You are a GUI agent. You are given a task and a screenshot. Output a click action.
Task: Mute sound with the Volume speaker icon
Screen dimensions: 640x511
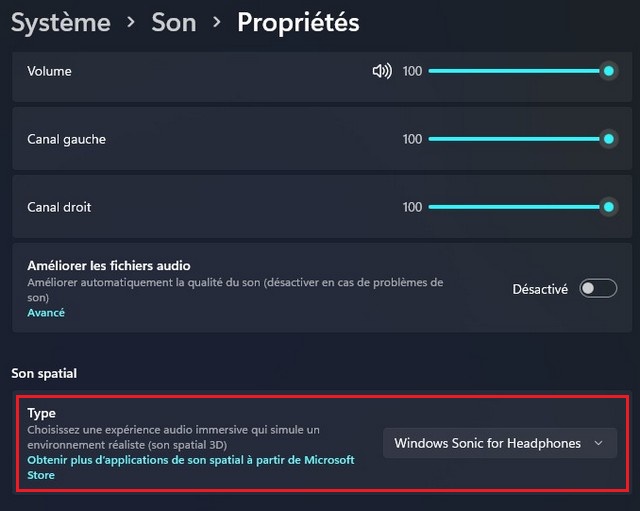(381, 72)
